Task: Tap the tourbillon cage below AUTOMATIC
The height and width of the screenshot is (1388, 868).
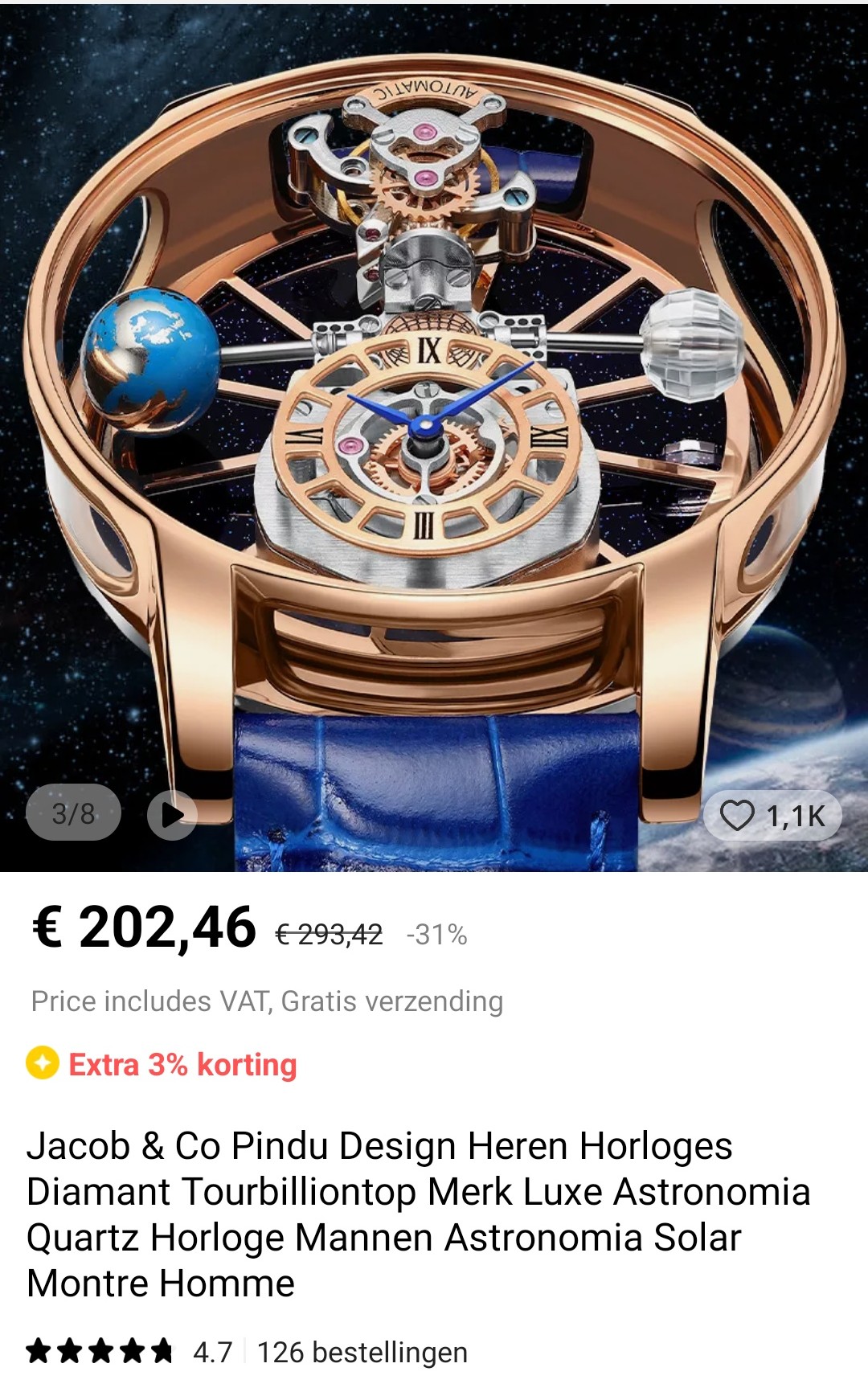Action: [420, 178]
